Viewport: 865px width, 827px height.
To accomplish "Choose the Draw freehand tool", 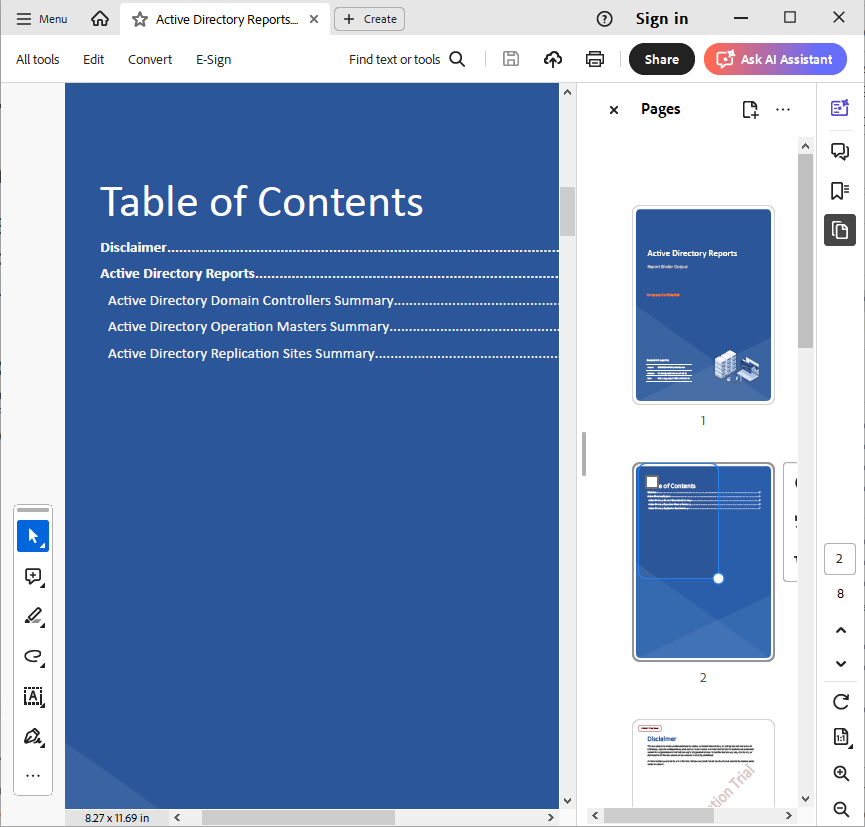I will (33, 656).
